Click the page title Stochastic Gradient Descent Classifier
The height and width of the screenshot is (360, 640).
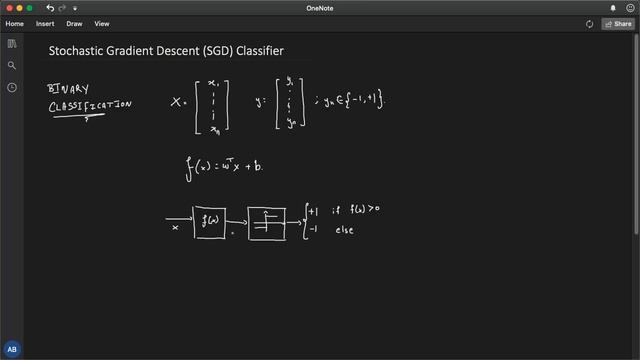[166, 51]
